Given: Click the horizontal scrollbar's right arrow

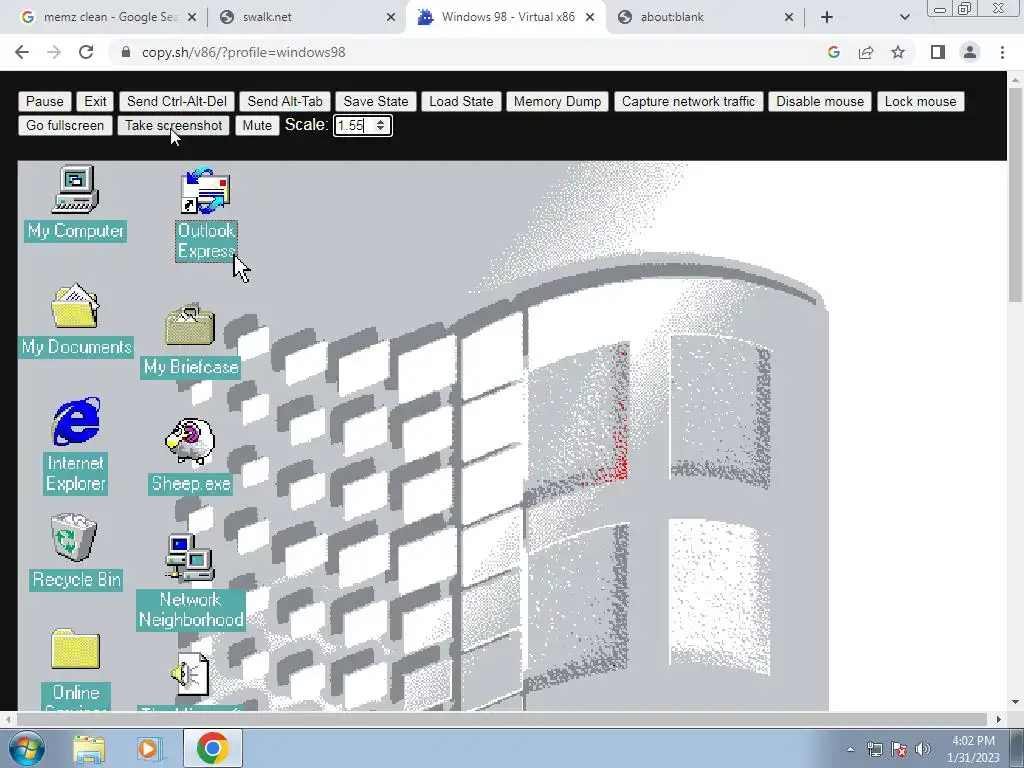Looking at the screenshot, I should pos(999,719).
